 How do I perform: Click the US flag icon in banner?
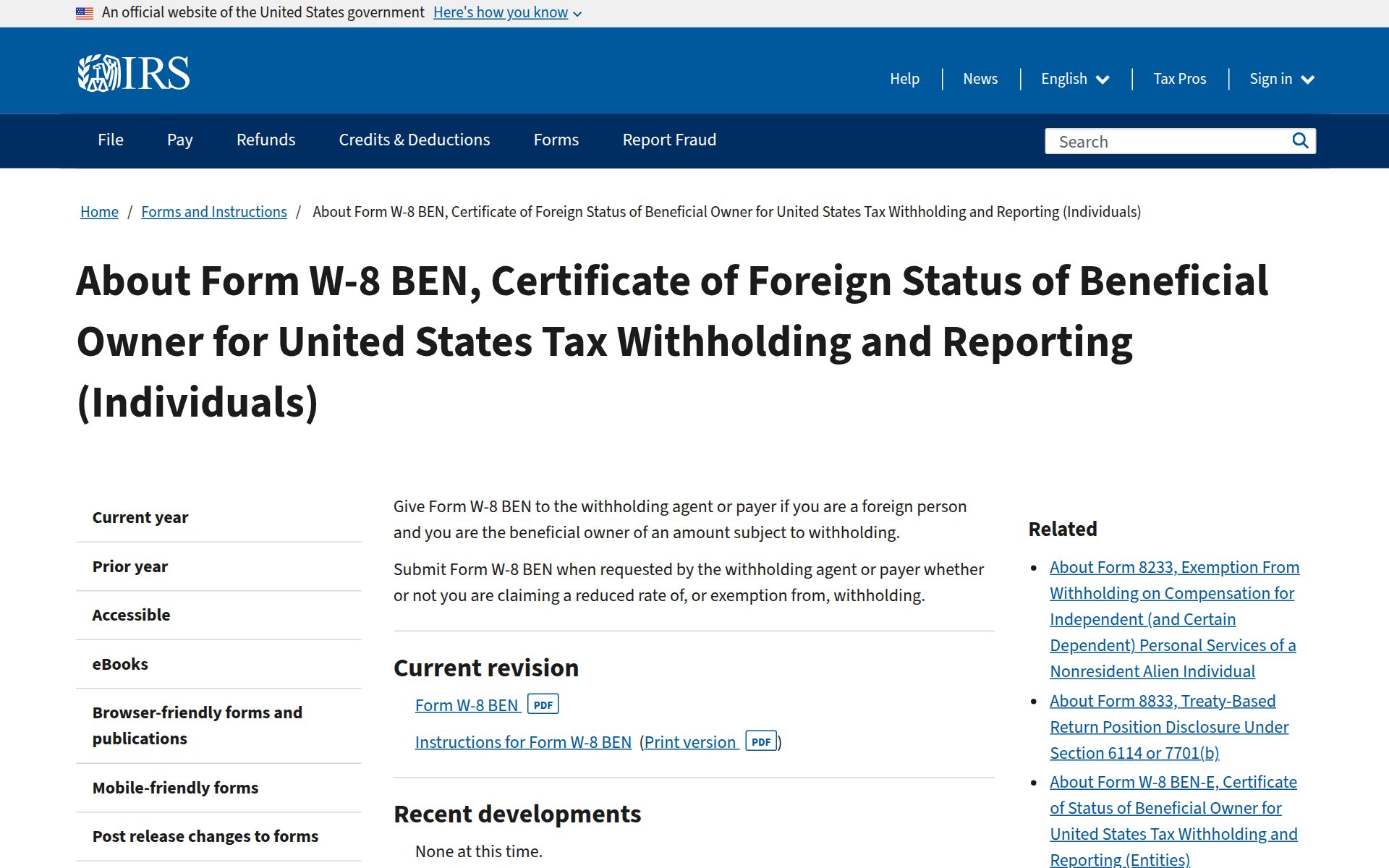click(85, 13)
